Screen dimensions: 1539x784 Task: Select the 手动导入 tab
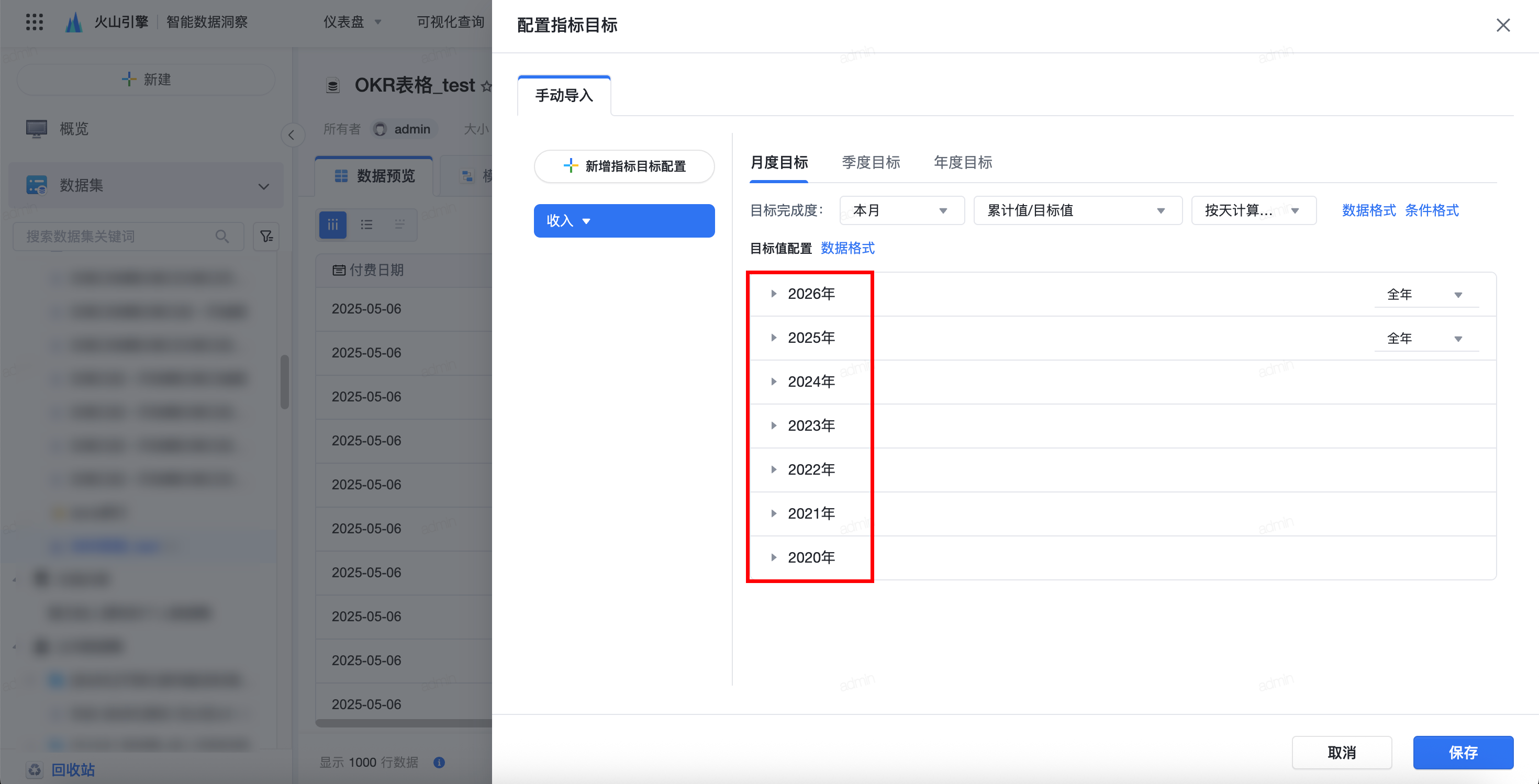tap(564, 96)
